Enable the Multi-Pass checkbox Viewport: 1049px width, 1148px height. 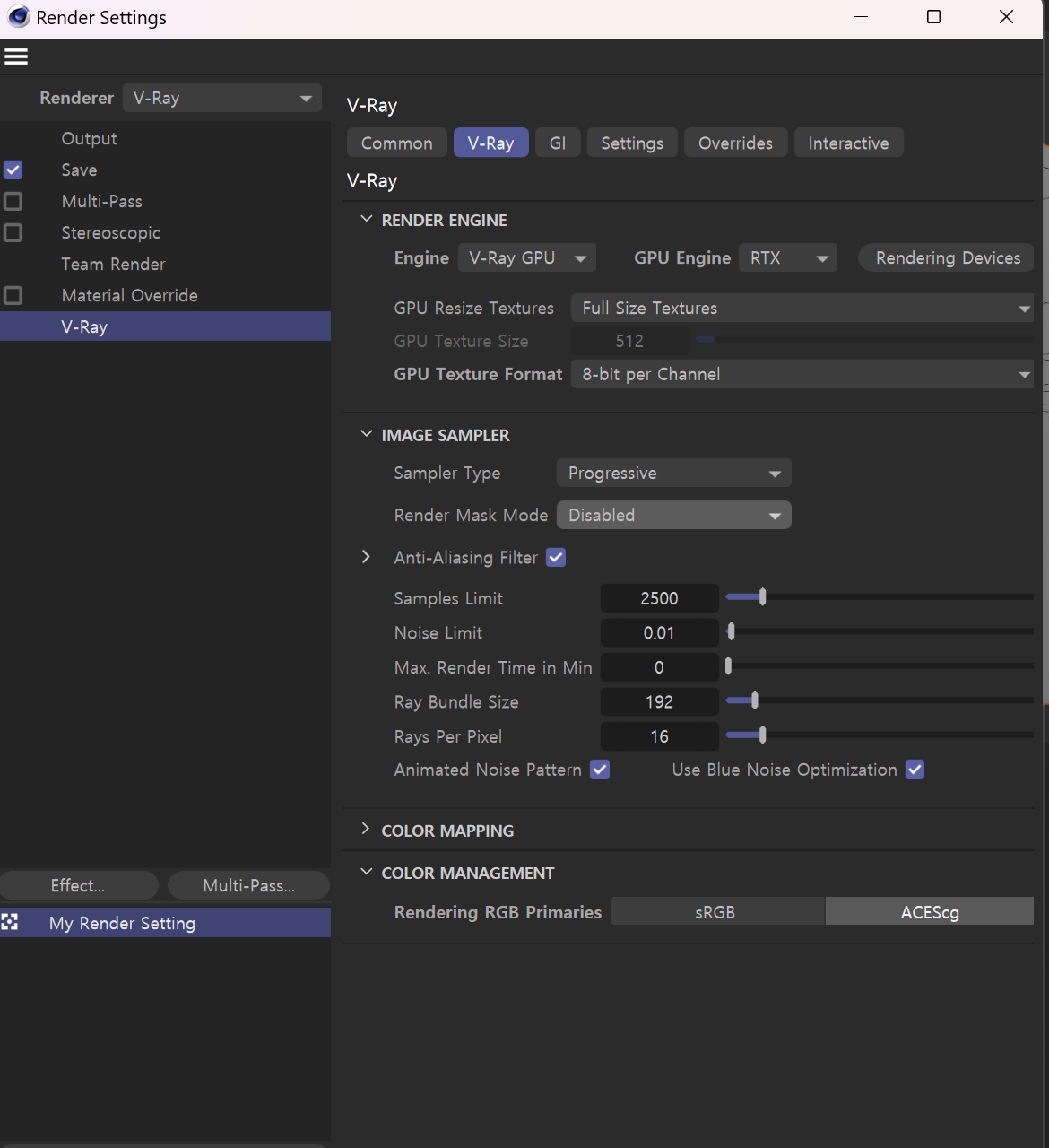coord(13,201)
